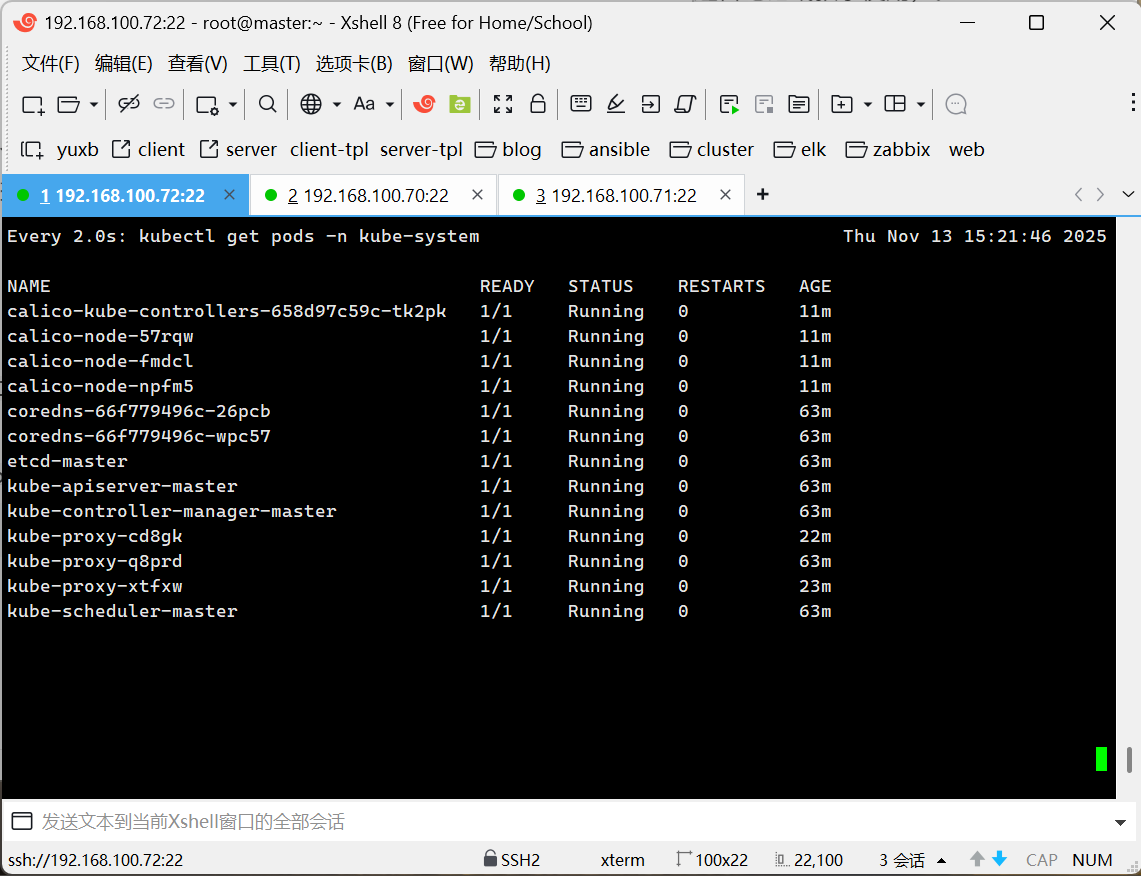Click the highlight pen toolbar icon
The width and height of the screenshot is (1141, 876).
(x=616, y=104)
